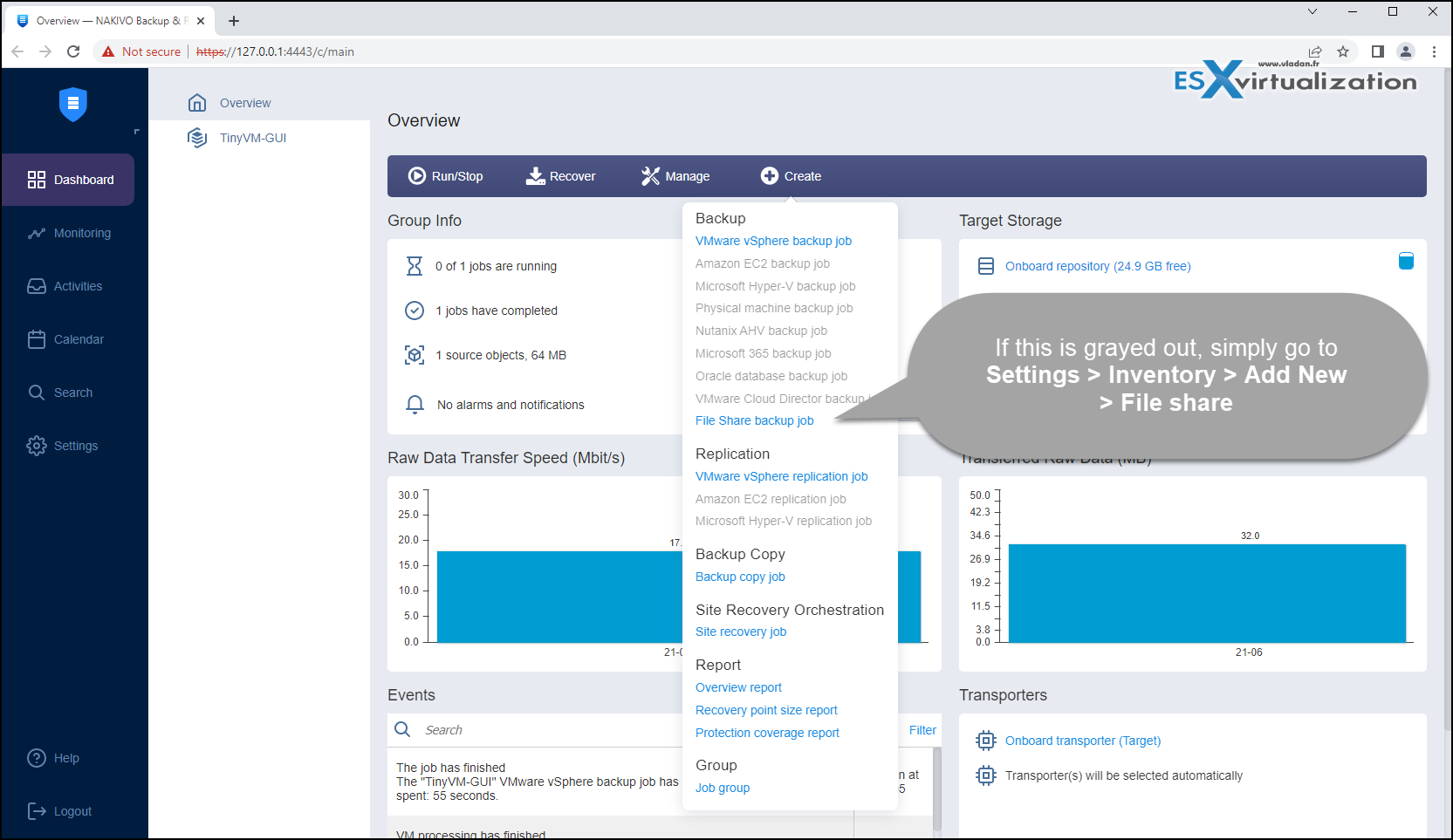Close the NAKIVO Overview tab

pyautogui.click(x=201, y=21)
